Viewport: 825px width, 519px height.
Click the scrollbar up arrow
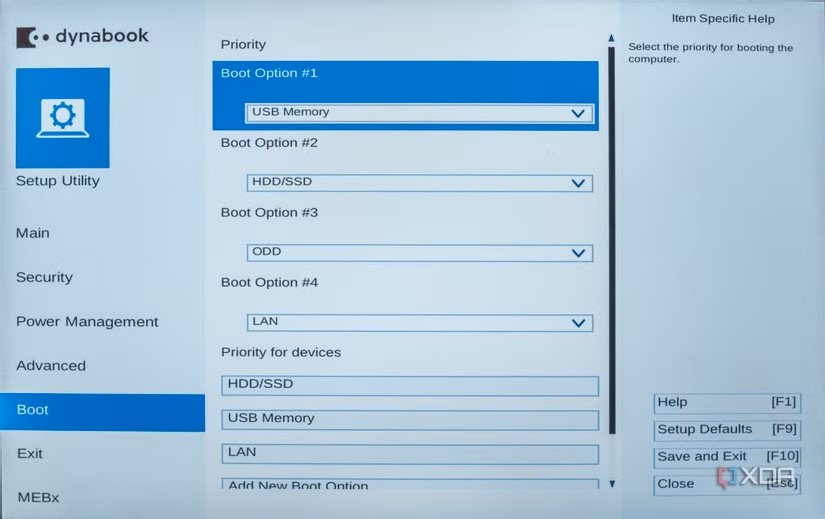(x=611, y=39)
